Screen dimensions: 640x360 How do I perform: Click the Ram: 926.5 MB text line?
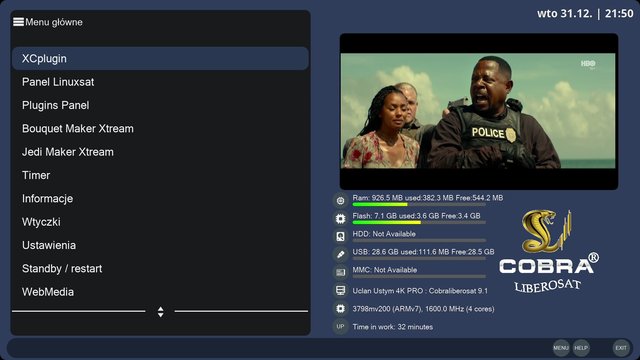click(428, 198)
